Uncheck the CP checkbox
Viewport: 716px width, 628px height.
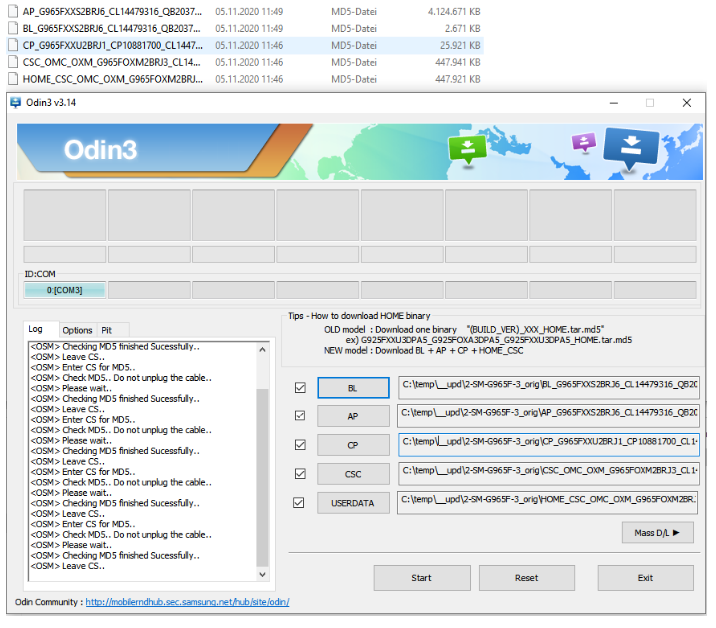pyautogui.click(x=300, y=444)
